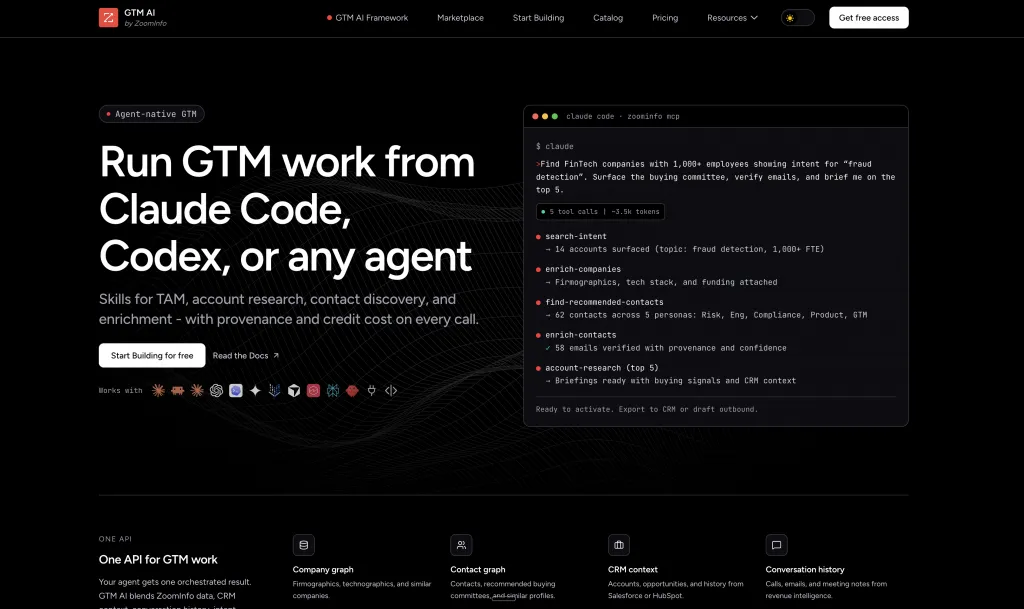Click the blue vertical bars integration icon
Screen dimensions: 1024x609
275,390
